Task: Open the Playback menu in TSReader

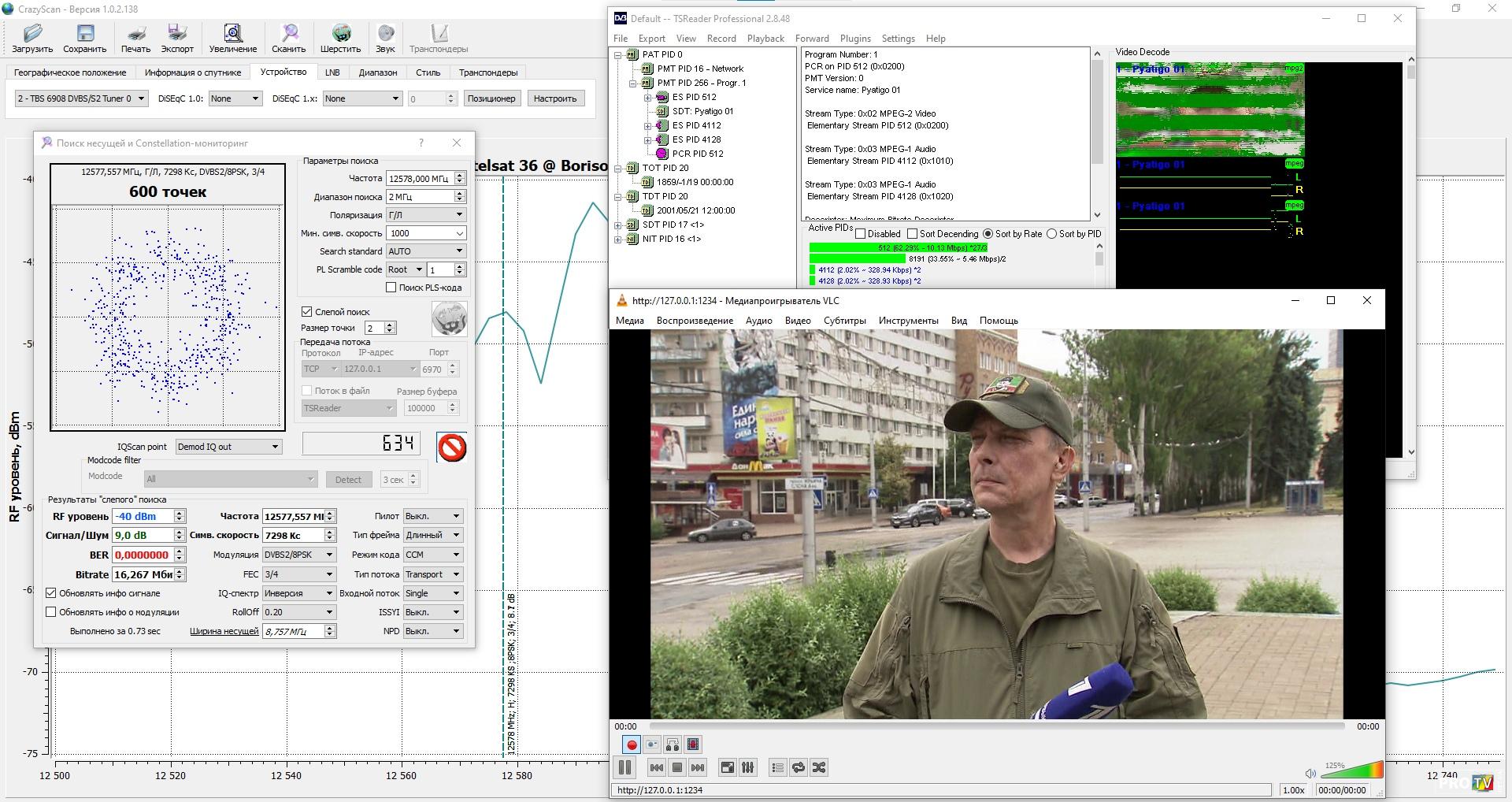Action: [x=765, y=39]
